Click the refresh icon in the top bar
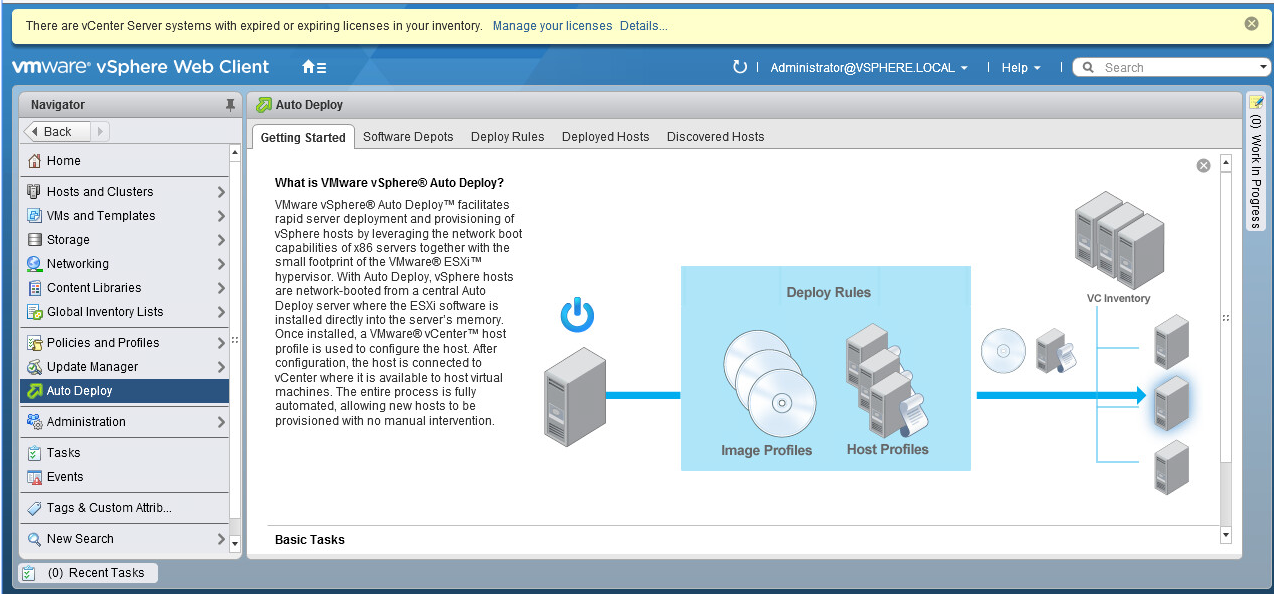The width and height of the screenshot is (1274, 594). 737,67
